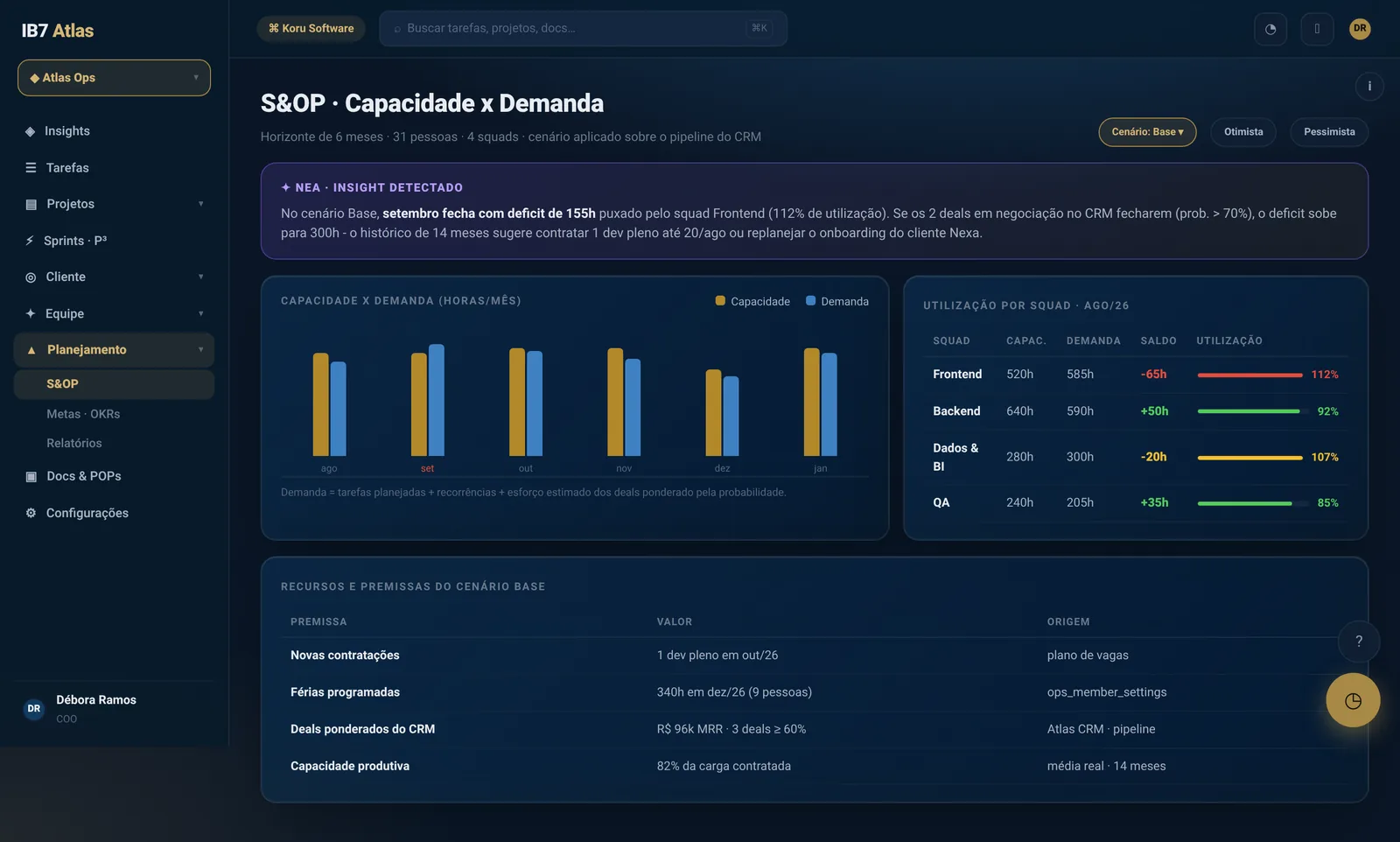This screenshot has height=842, width=1400.
Task: Click the Novas contratações premise row
Action: click(814, 656)
